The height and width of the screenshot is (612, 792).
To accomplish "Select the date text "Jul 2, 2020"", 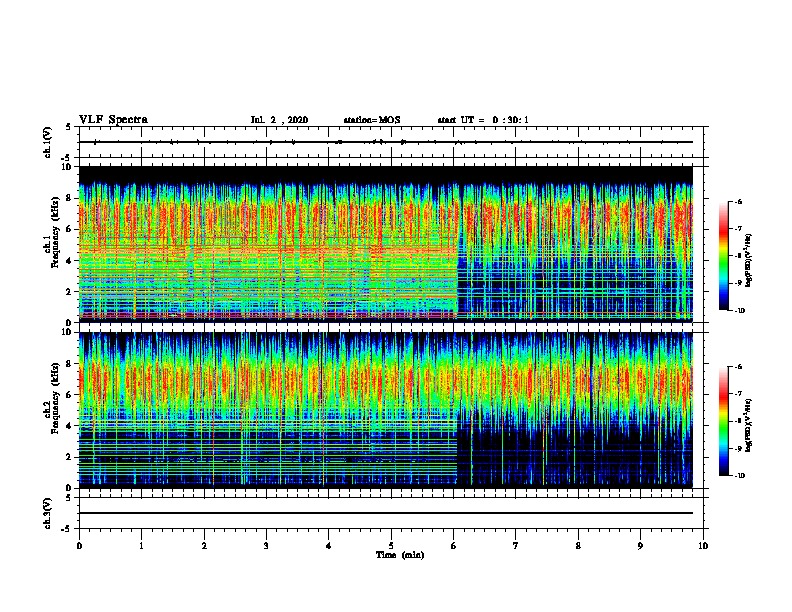I will pos(279,120).
